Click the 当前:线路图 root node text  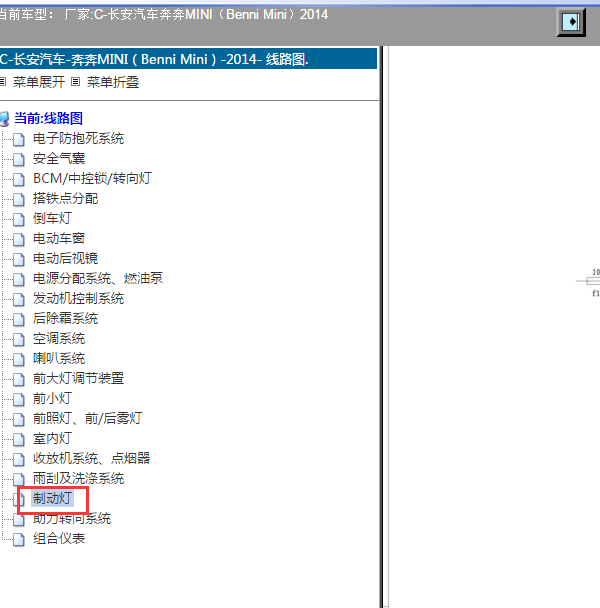(x=48, y=118)
